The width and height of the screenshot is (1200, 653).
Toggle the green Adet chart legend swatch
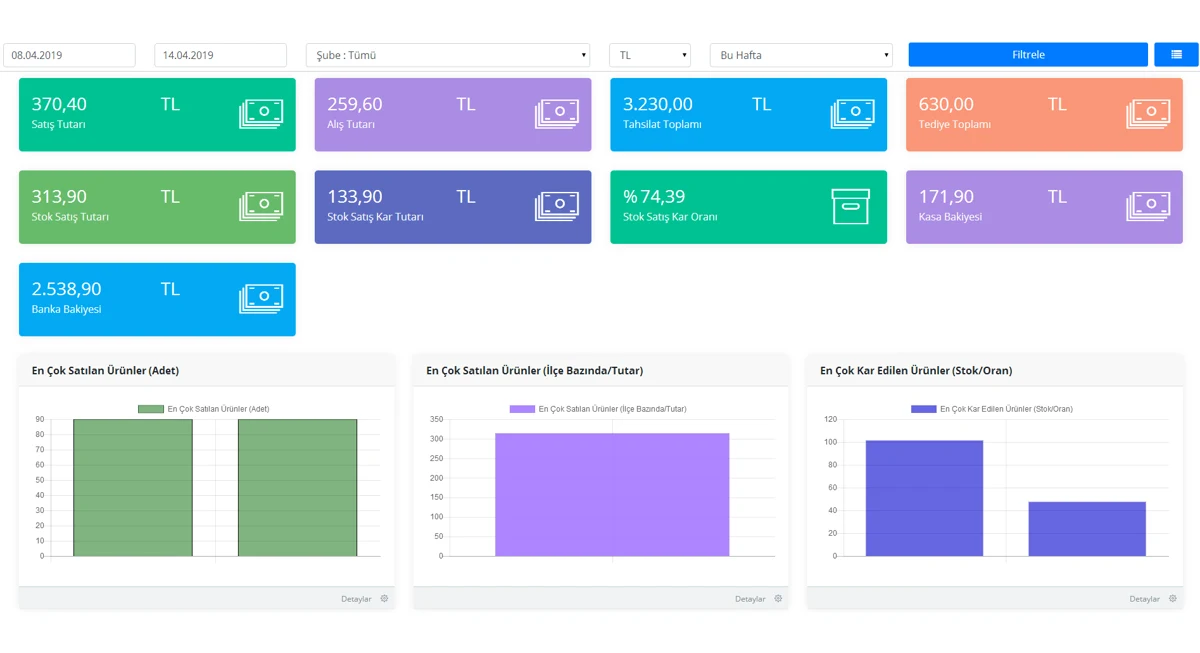(x=151, y=409)
